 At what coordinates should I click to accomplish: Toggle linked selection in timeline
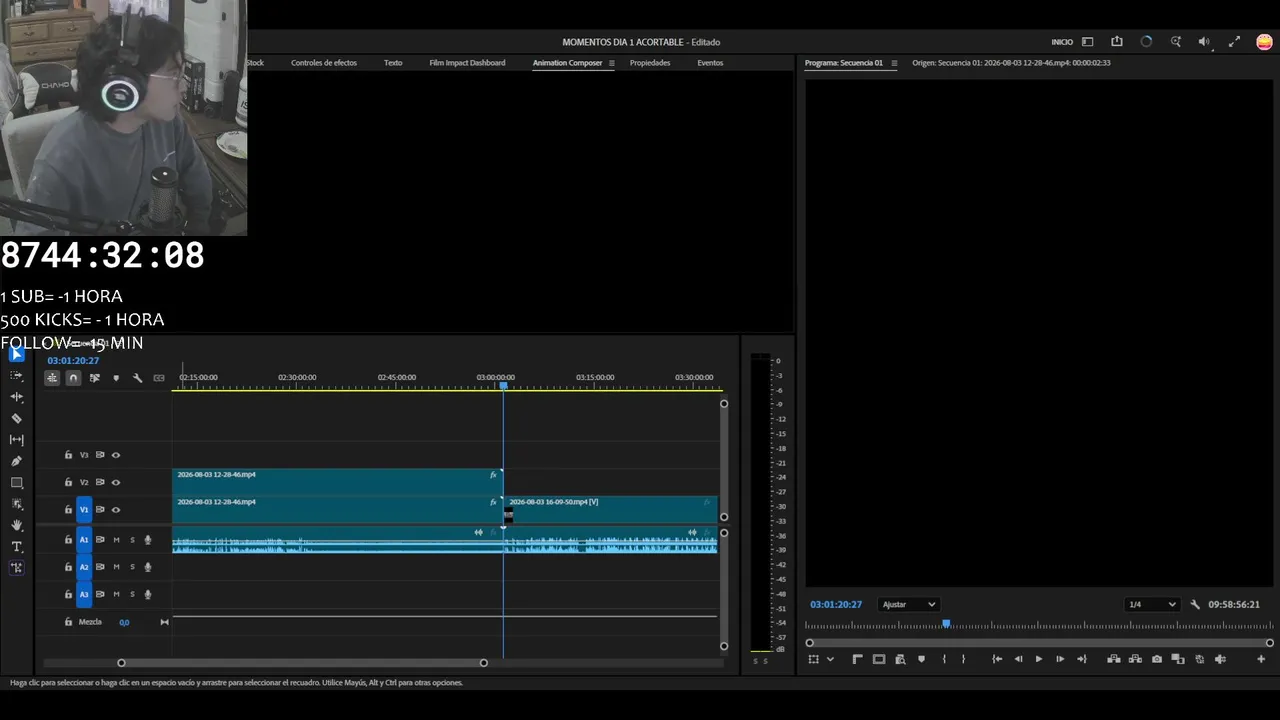pos(95,378)
